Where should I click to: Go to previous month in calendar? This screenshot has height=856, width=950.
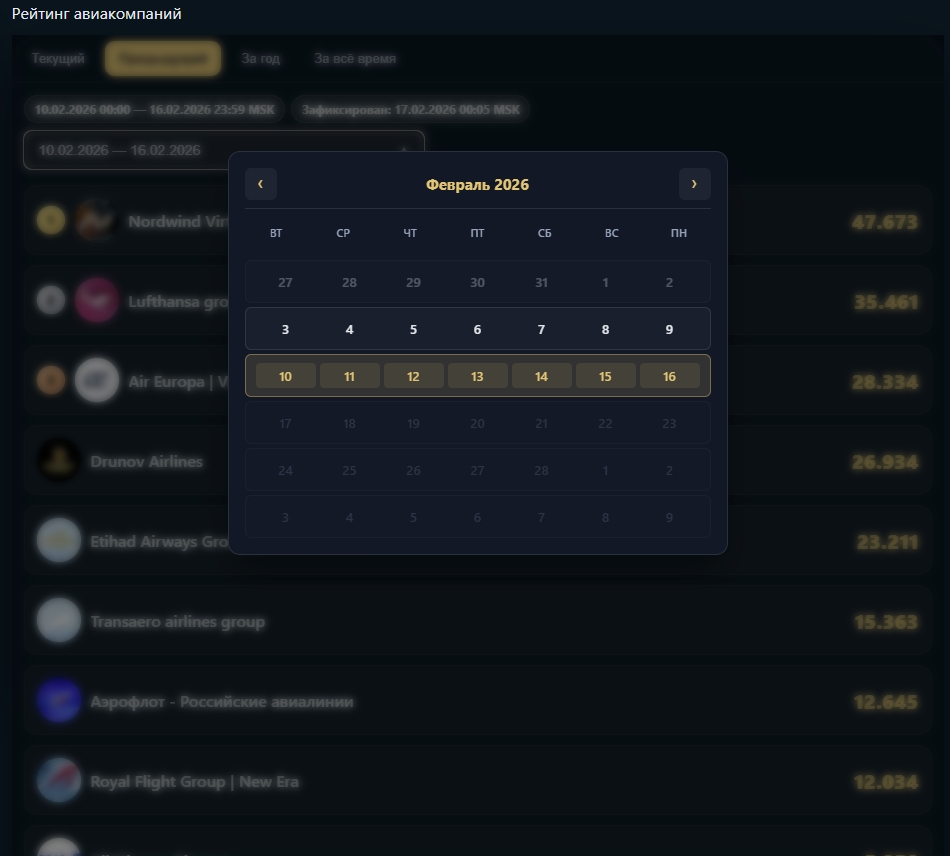[x=261, y=184]
